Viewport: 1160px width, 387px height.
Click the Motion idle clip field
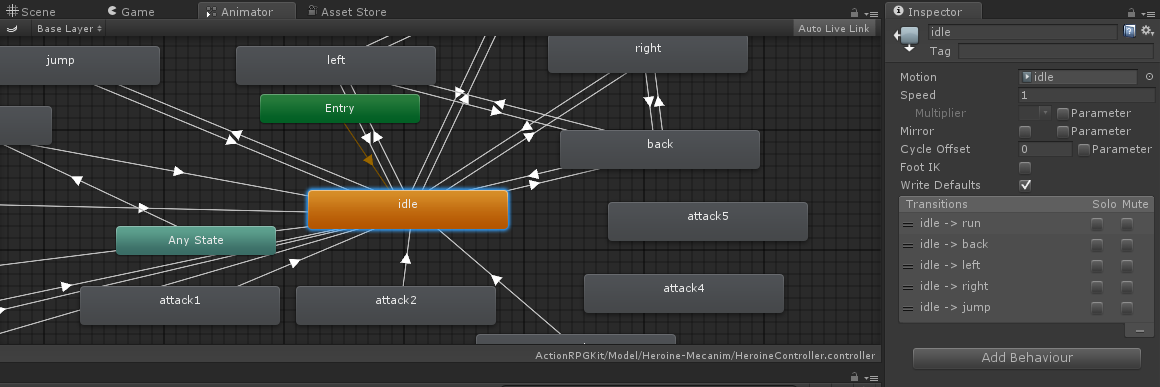point(1078,77)
